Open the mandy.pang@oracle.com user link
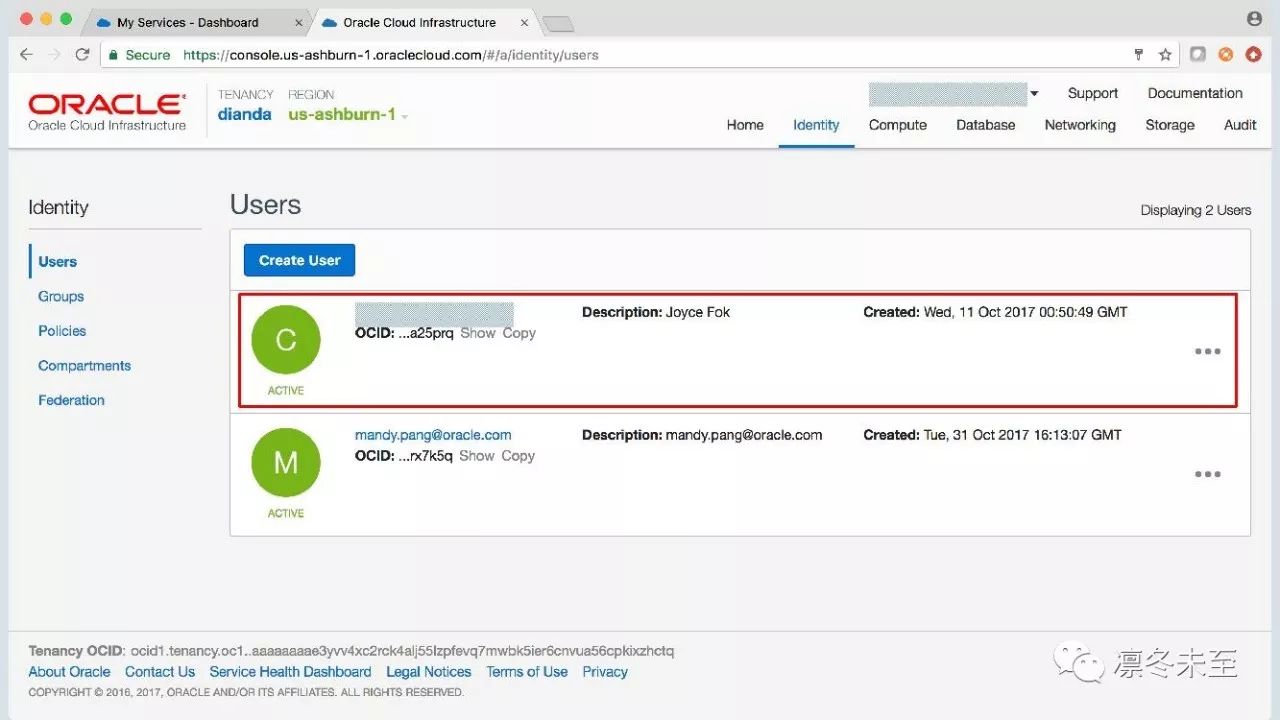This screenshot has height=720, width=1280. pyautogui.click(x=433, y=435)
